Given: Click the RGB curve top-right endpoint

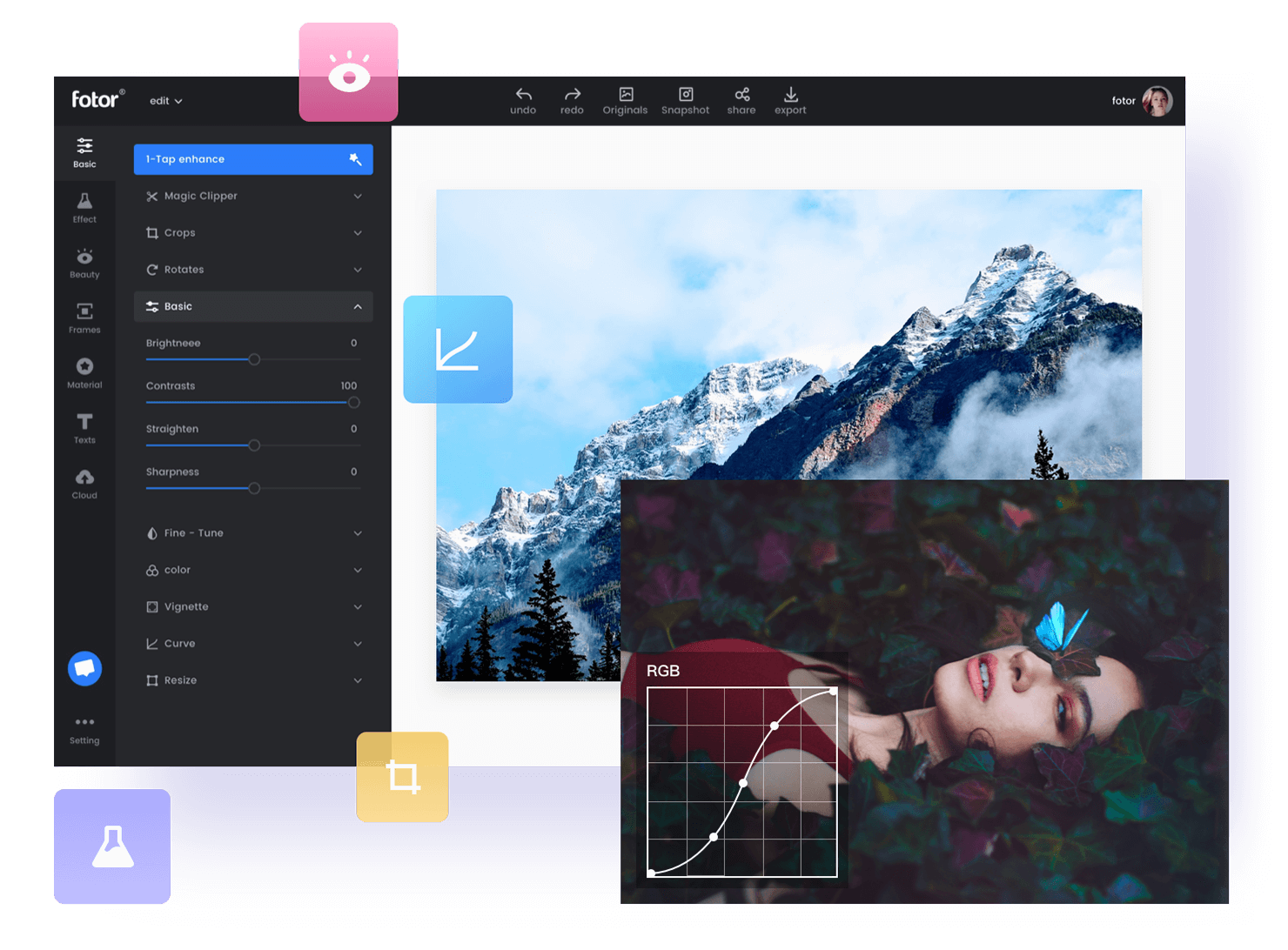Looking at the screenshot, I should click(833, 691).
